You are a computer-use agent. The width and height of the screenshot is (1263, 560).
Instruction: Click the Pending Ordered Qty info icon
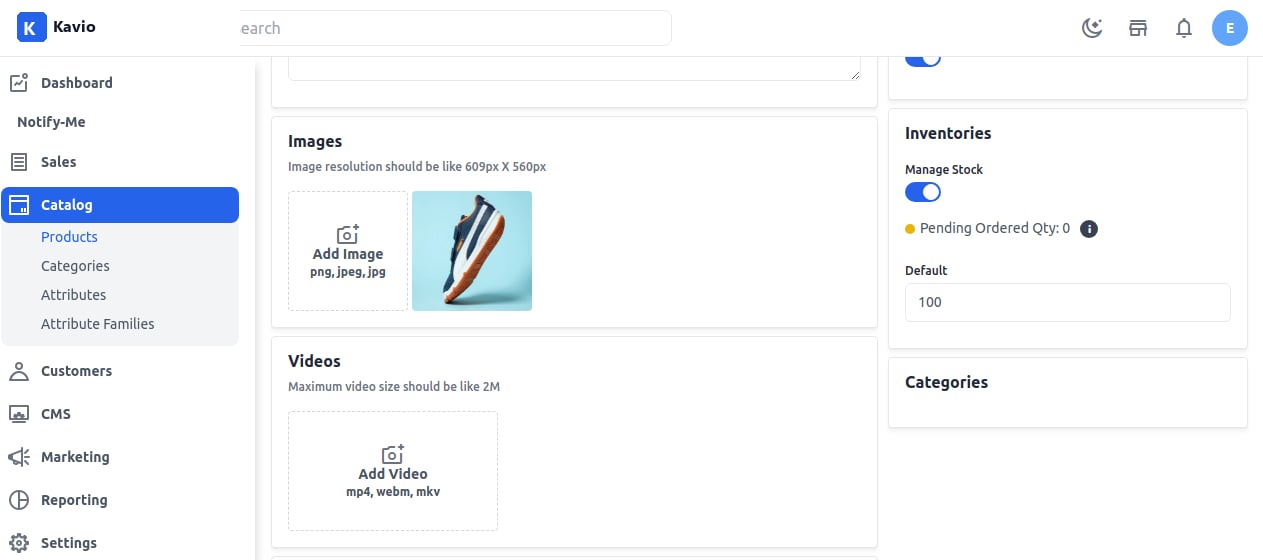[1090, 229]
